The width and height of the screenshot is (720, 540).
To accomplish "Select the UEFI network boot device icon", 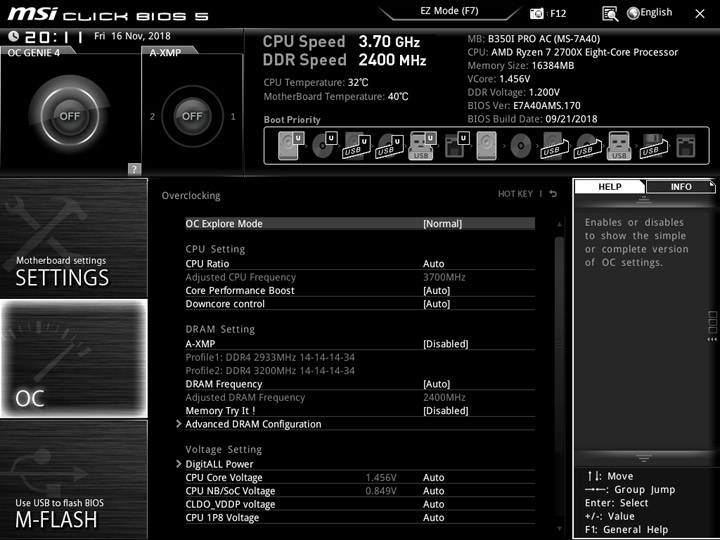I will pyautogui.click(x=457, y=146).
